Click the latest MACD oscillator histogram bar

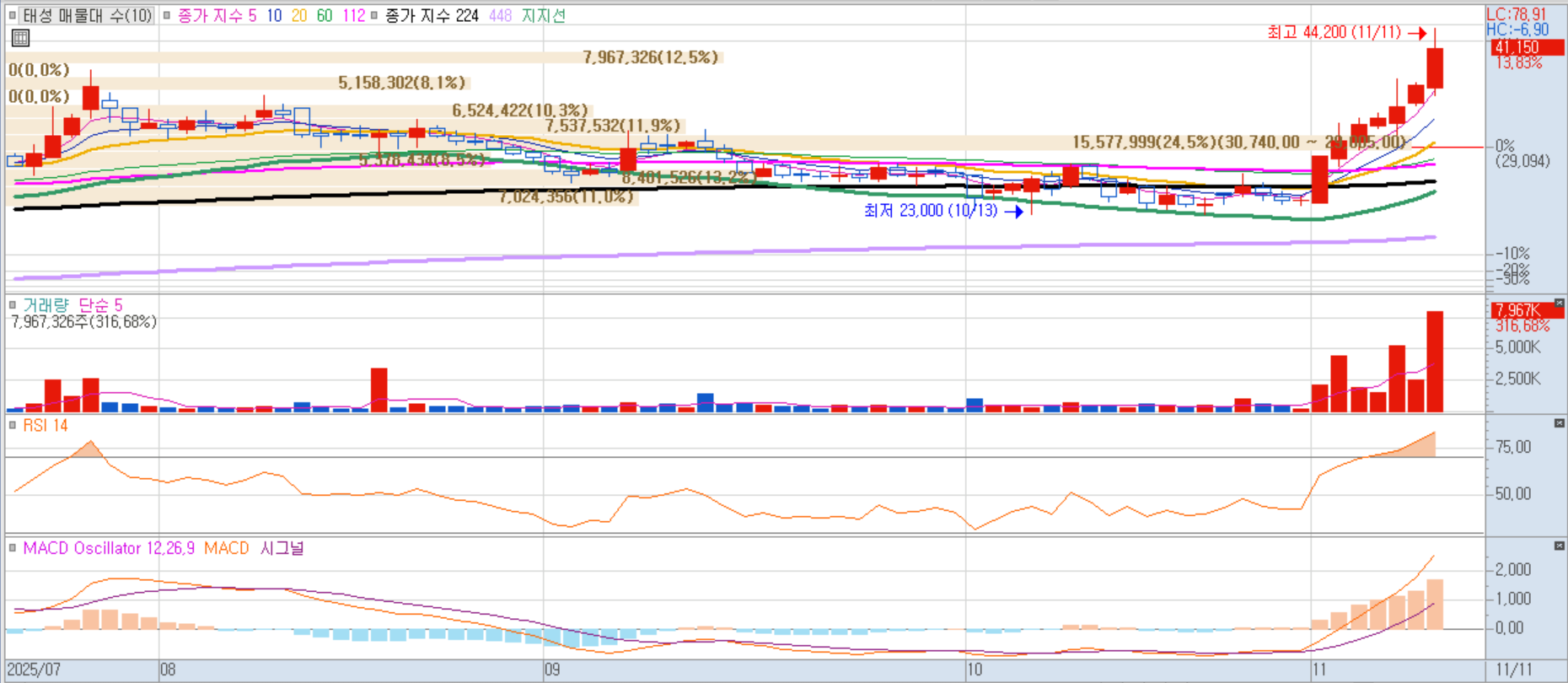click(1435, 604)
